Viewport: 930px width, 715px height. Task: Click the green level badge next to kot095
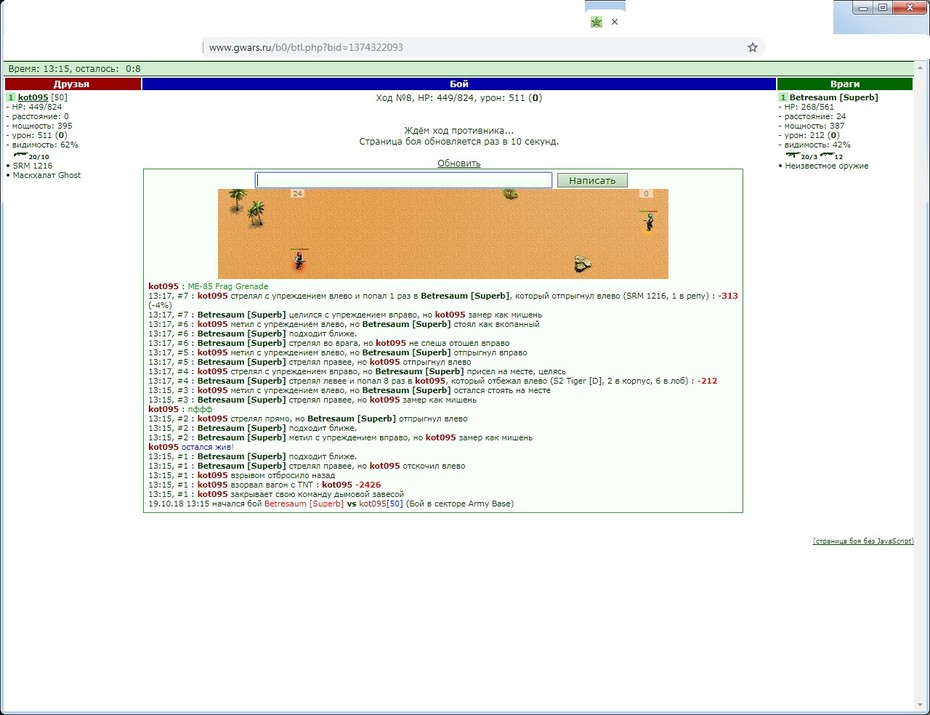pyautogui.click(x=11, y=97)
